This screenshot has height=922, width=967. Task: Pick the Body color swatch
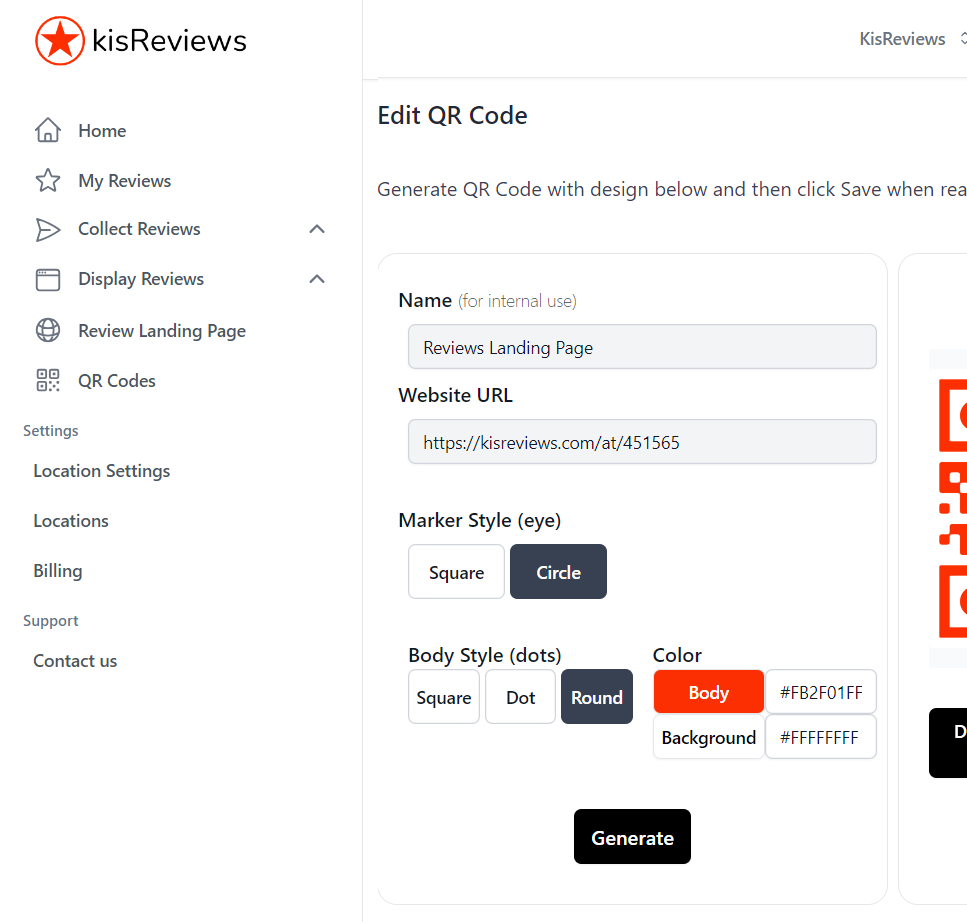pyautogui.click(x=709, y=692)
